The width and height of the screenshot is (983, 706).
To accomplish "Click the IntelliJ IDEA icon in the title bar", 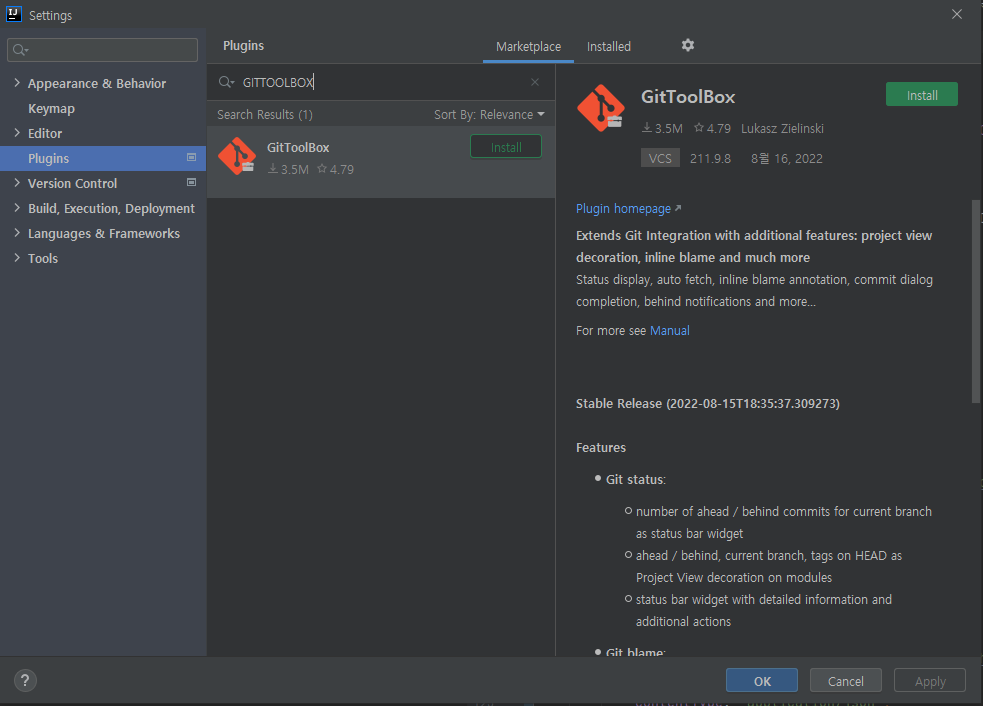I will click(14, 14).
